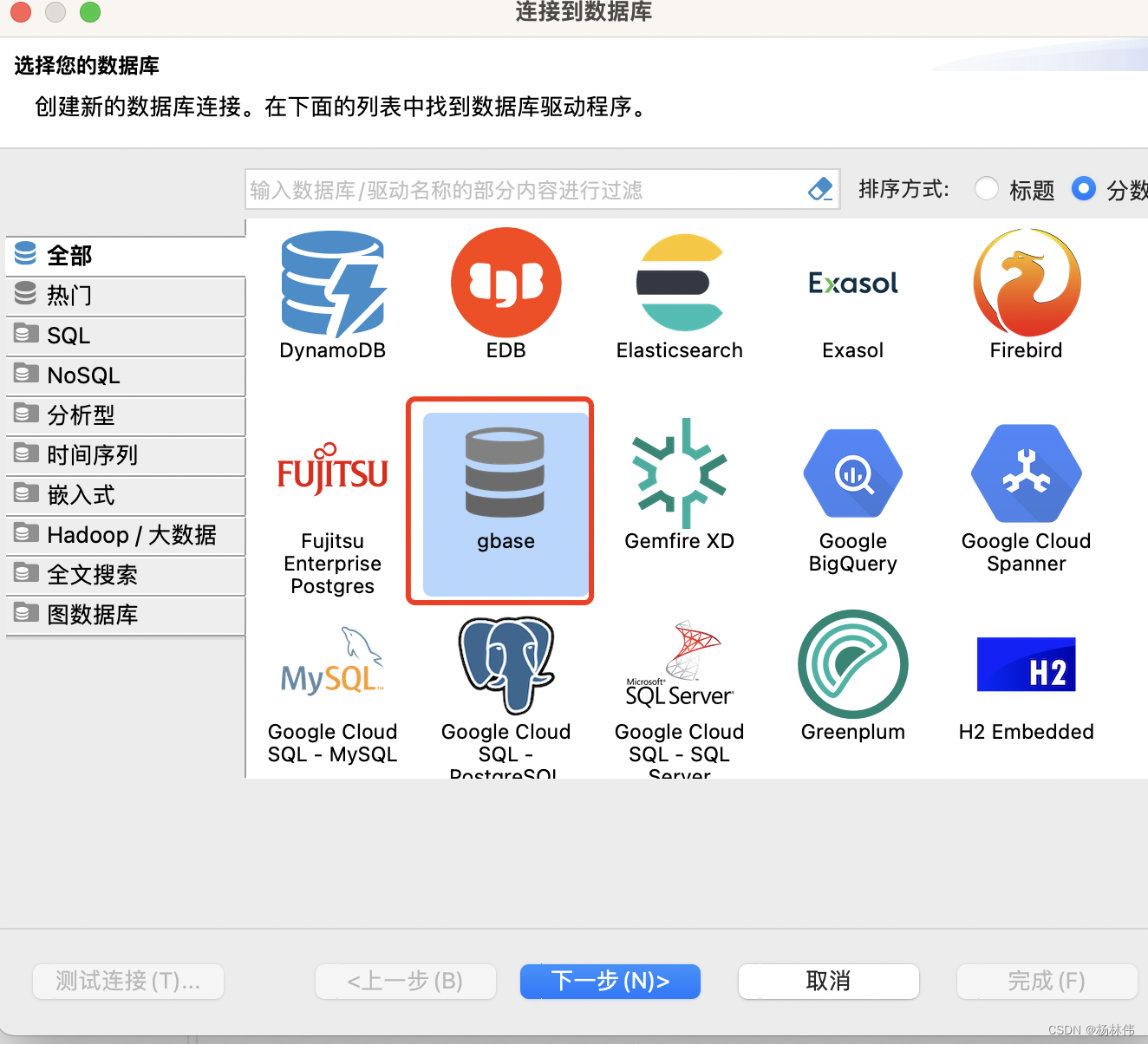This screenshot has height=1044, width=1148.
Task: Open the 全部 category
Action: coord(126,256)
